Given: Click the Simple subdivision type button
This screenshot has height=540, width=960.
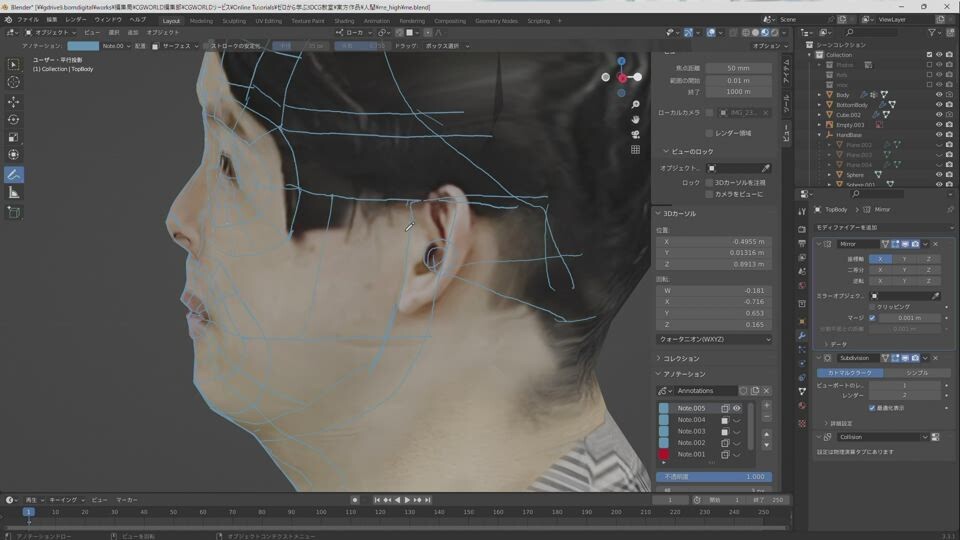Looking at the screenshot, I should [916, 373].
